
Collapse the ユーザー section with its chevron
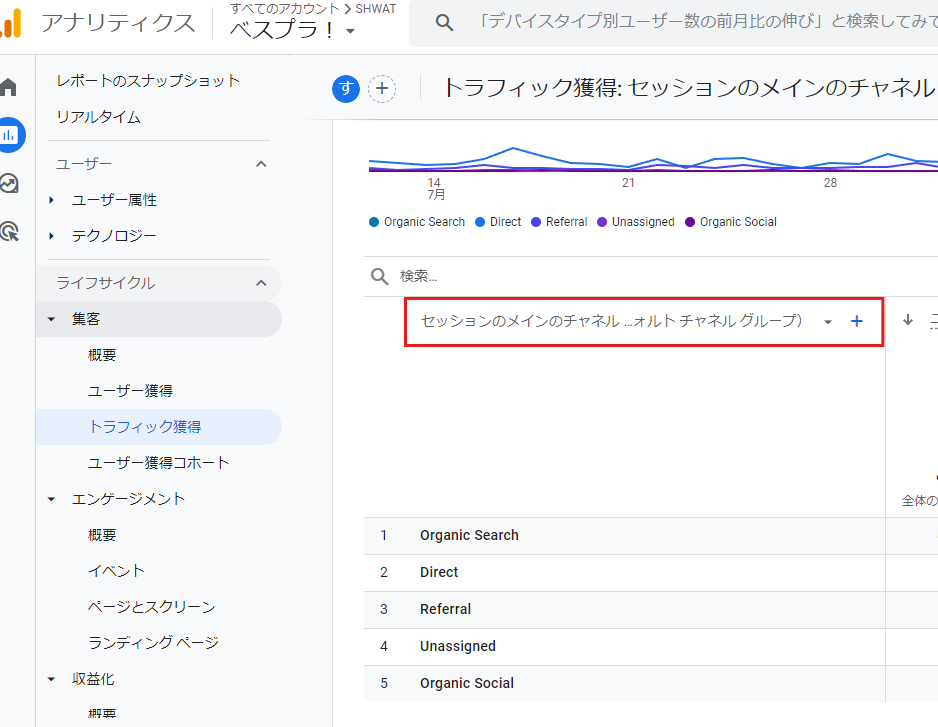(261, 163)
